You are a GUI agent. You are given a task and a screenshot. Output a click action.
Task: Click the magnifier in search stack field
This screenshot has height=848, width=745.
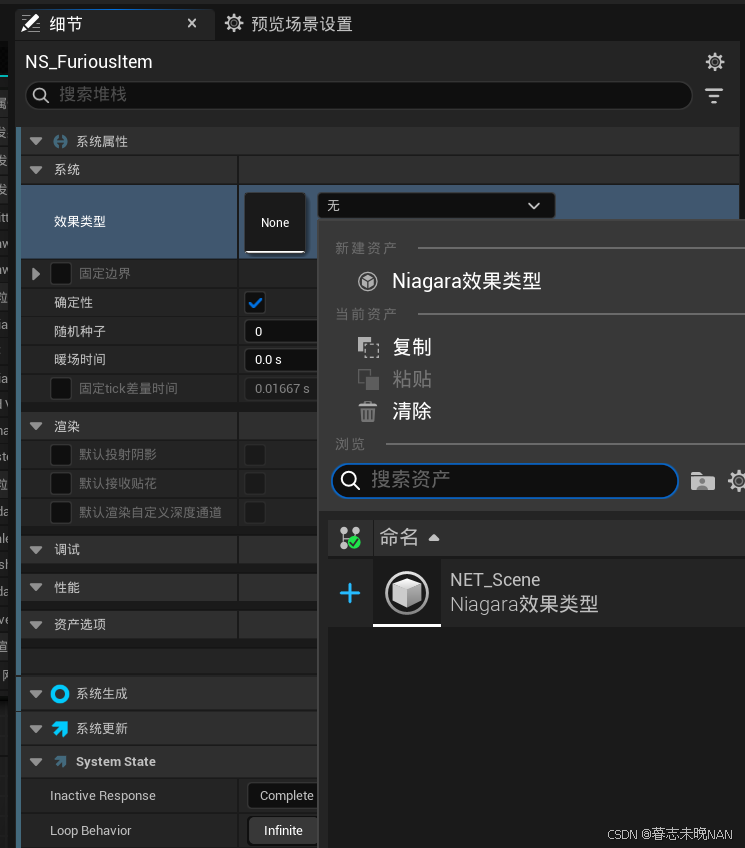(x=41, y=95)
